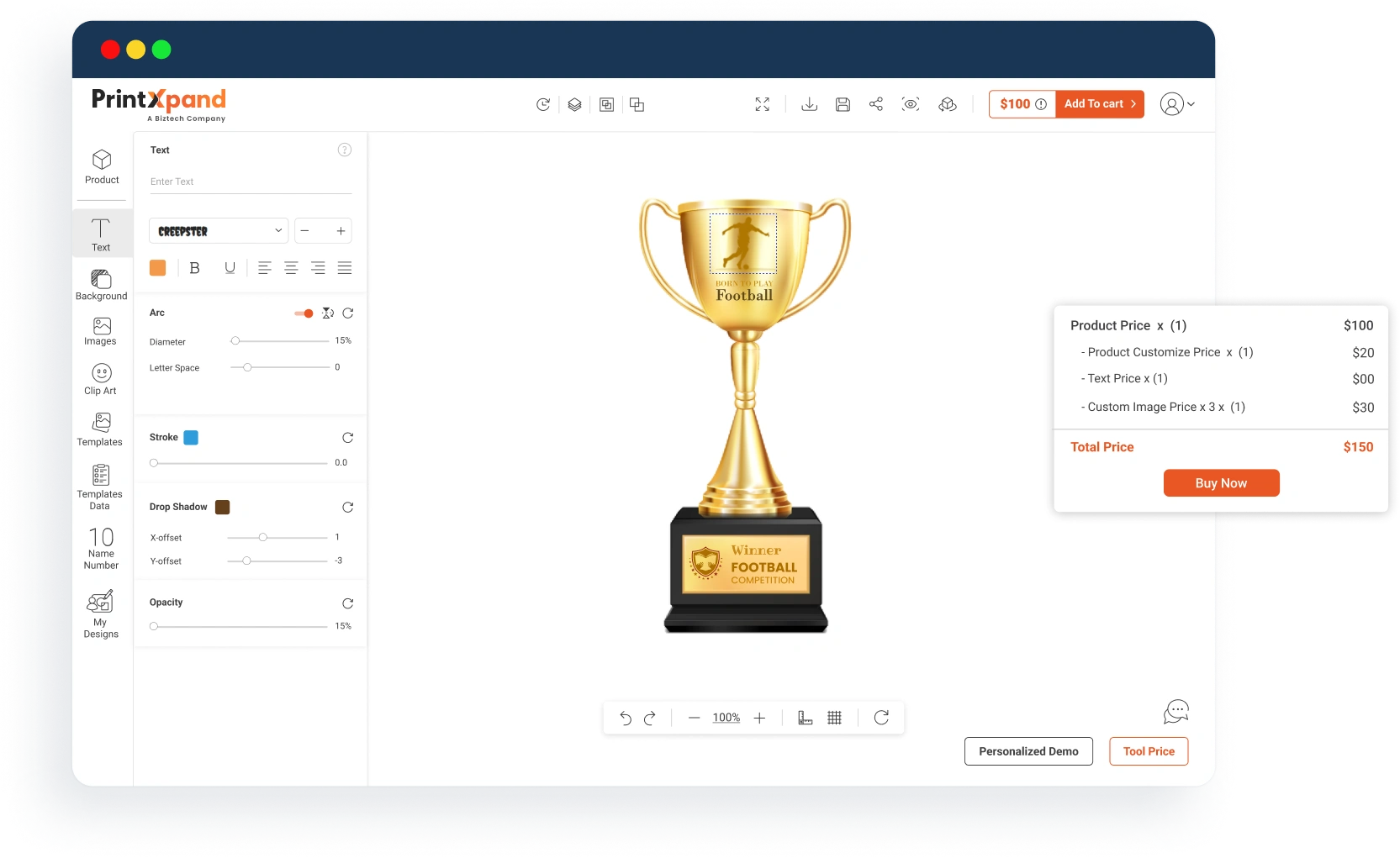The width and height of the screenshot is (1400, 858).
Task: Reset the Stroke settings
Action: [x=348, y=438]
